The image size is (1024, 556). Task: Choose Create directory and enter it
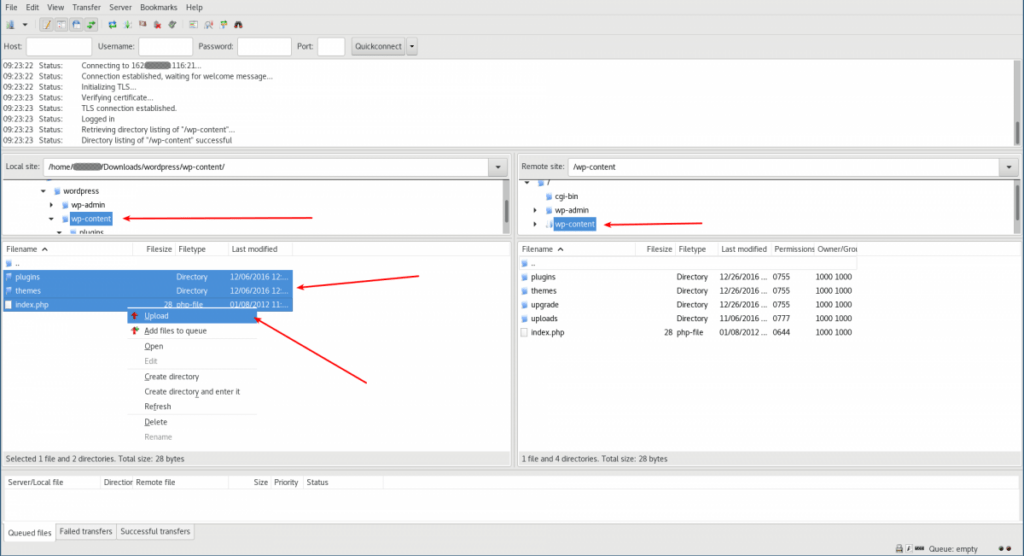point(192,392)
